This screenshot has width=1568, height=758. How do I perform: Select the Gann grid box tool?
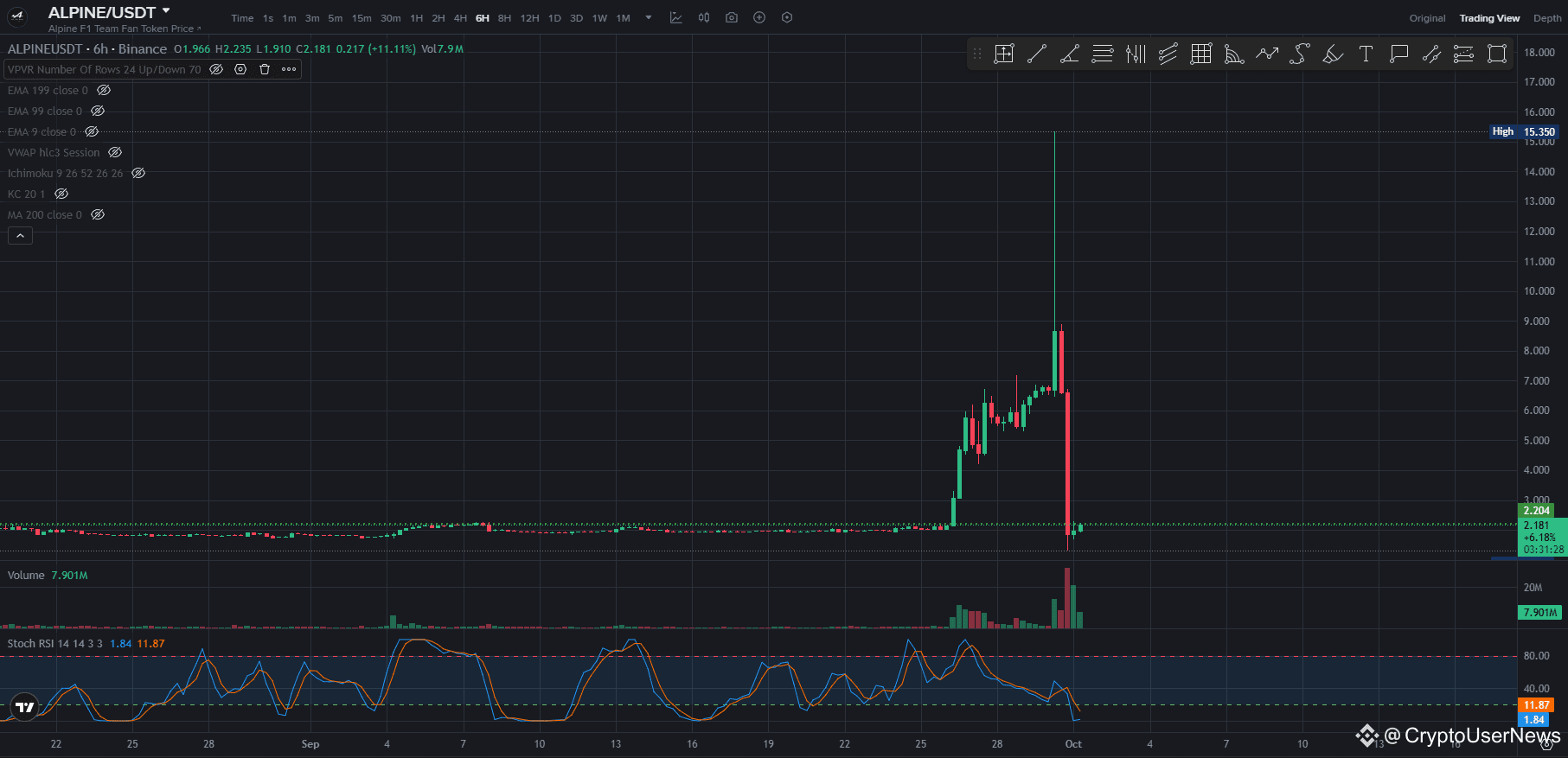(x=1201, y=54)
